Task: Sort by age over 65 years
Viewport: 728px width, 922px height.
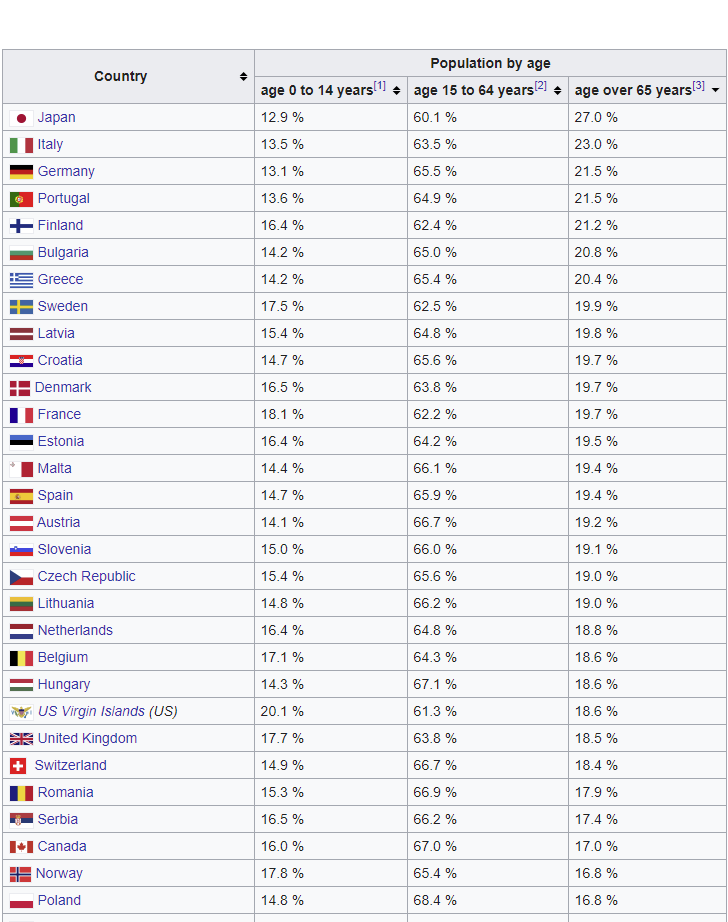Action: 715,91
